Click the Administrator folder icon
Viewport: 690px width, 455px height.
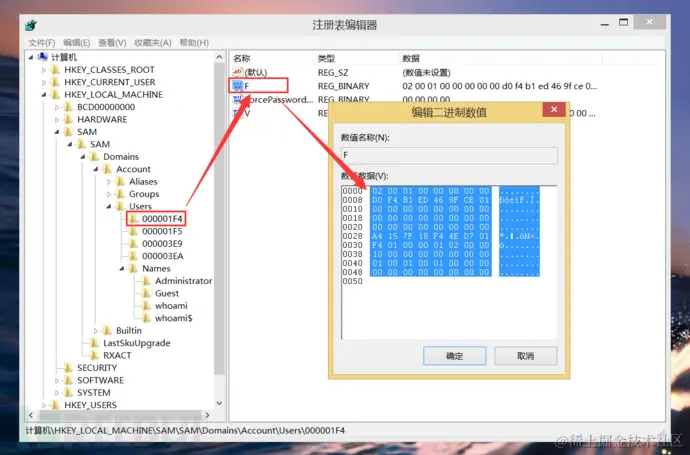pyautogui.click(x=147, y=281)
